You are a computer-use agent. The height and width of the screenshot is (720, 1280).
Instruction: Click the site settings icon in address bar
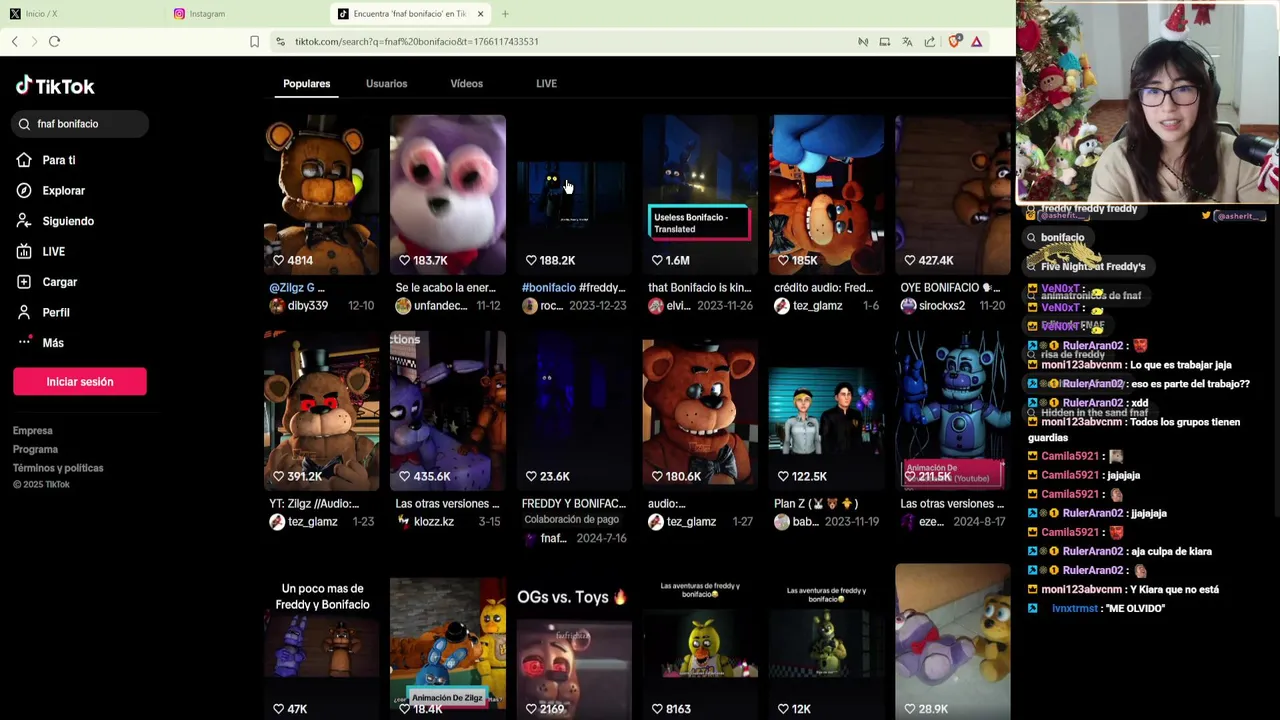coord(281,41)
